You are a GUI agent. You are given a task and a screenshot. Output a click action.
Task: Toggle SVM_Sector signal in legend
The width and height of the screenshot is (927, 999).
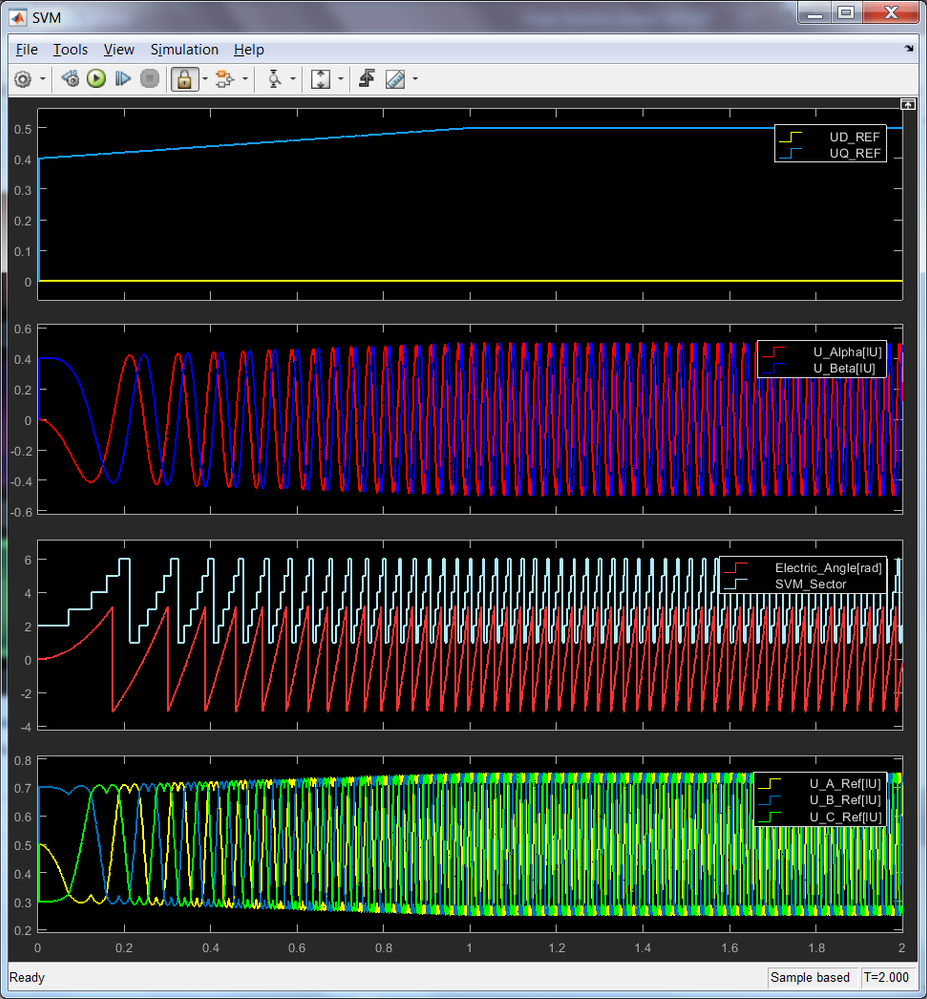pos(810,583)
